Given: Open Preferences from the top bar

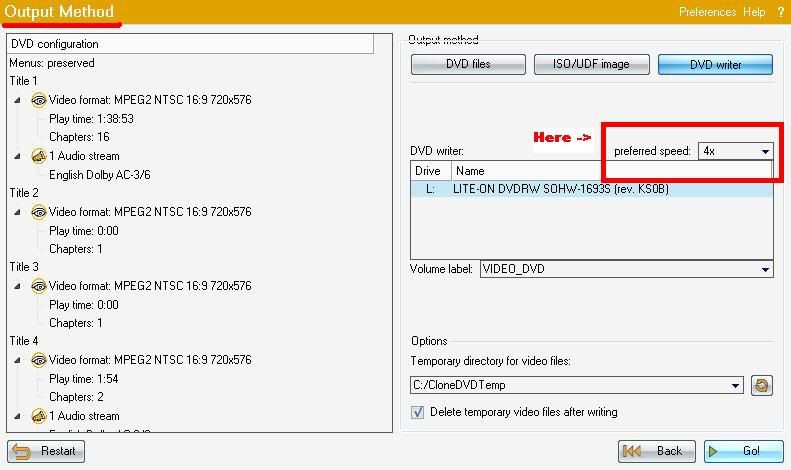Looking at the screenshot, I should click(707, 12).
